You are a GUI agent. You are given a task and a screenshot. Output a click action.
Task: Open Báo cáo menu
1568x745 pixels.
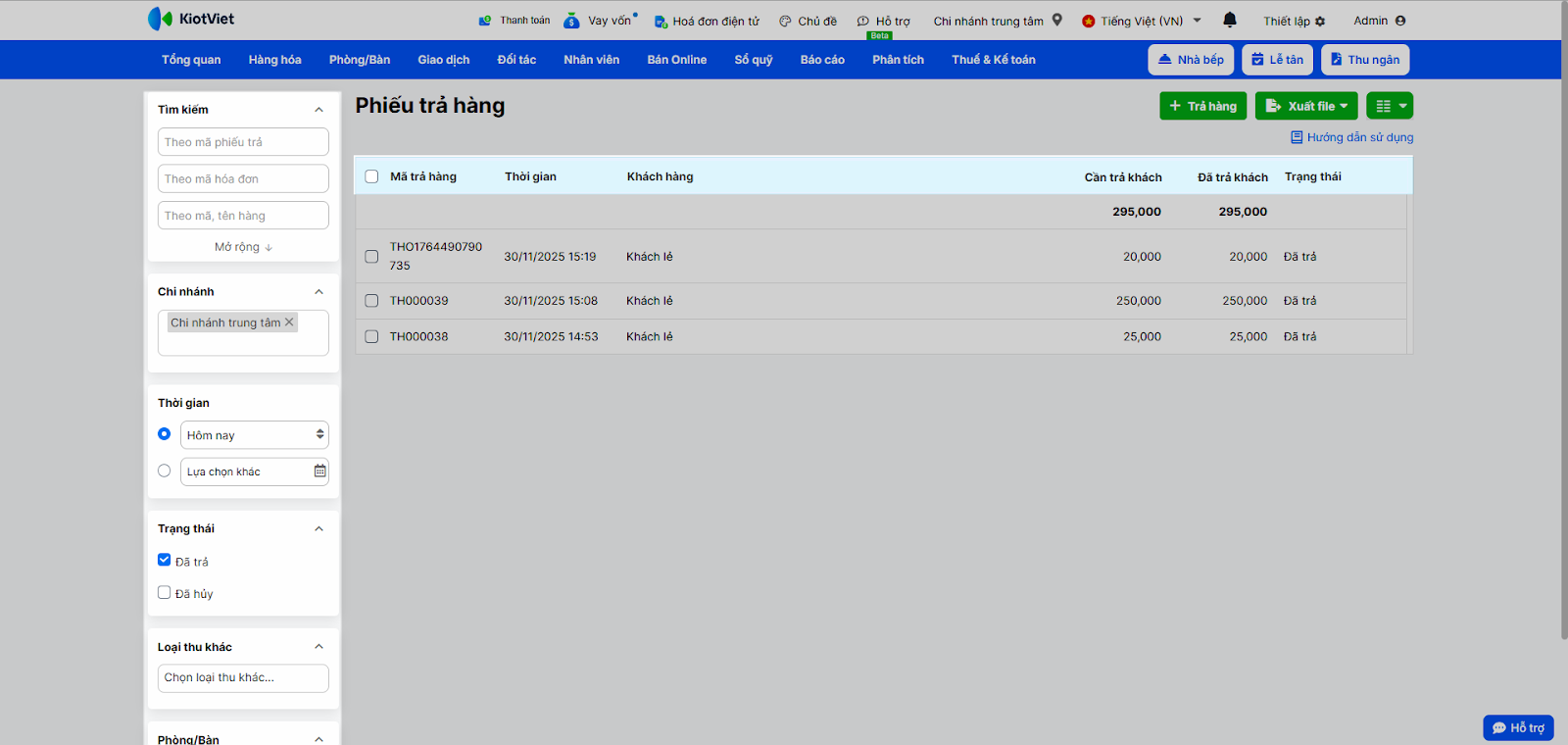[822, 60]
